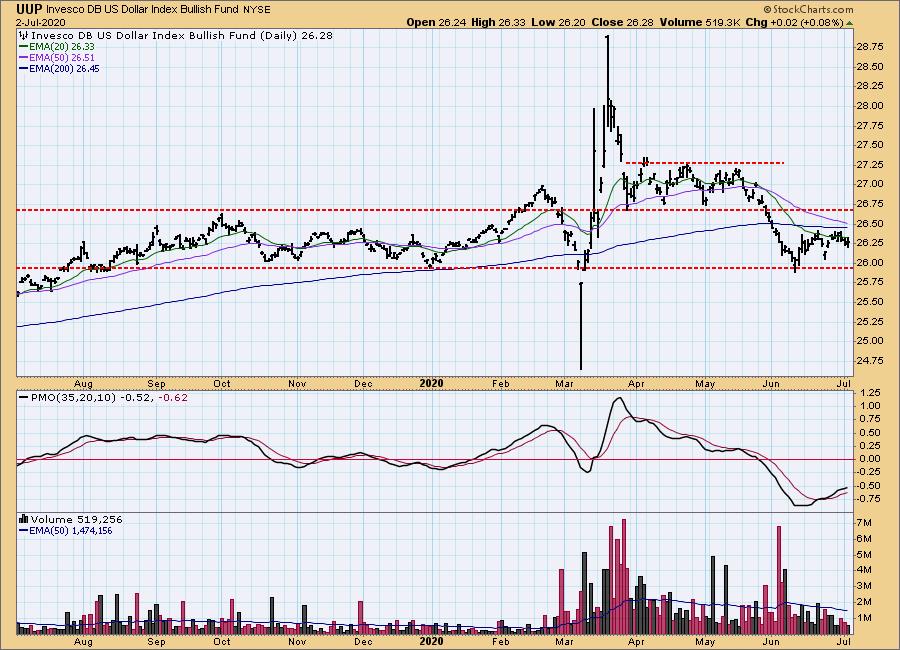Viewport: 900px width, 650px height.
Task: Click the Volume 519.3K header value
Action: coord(700,22)
